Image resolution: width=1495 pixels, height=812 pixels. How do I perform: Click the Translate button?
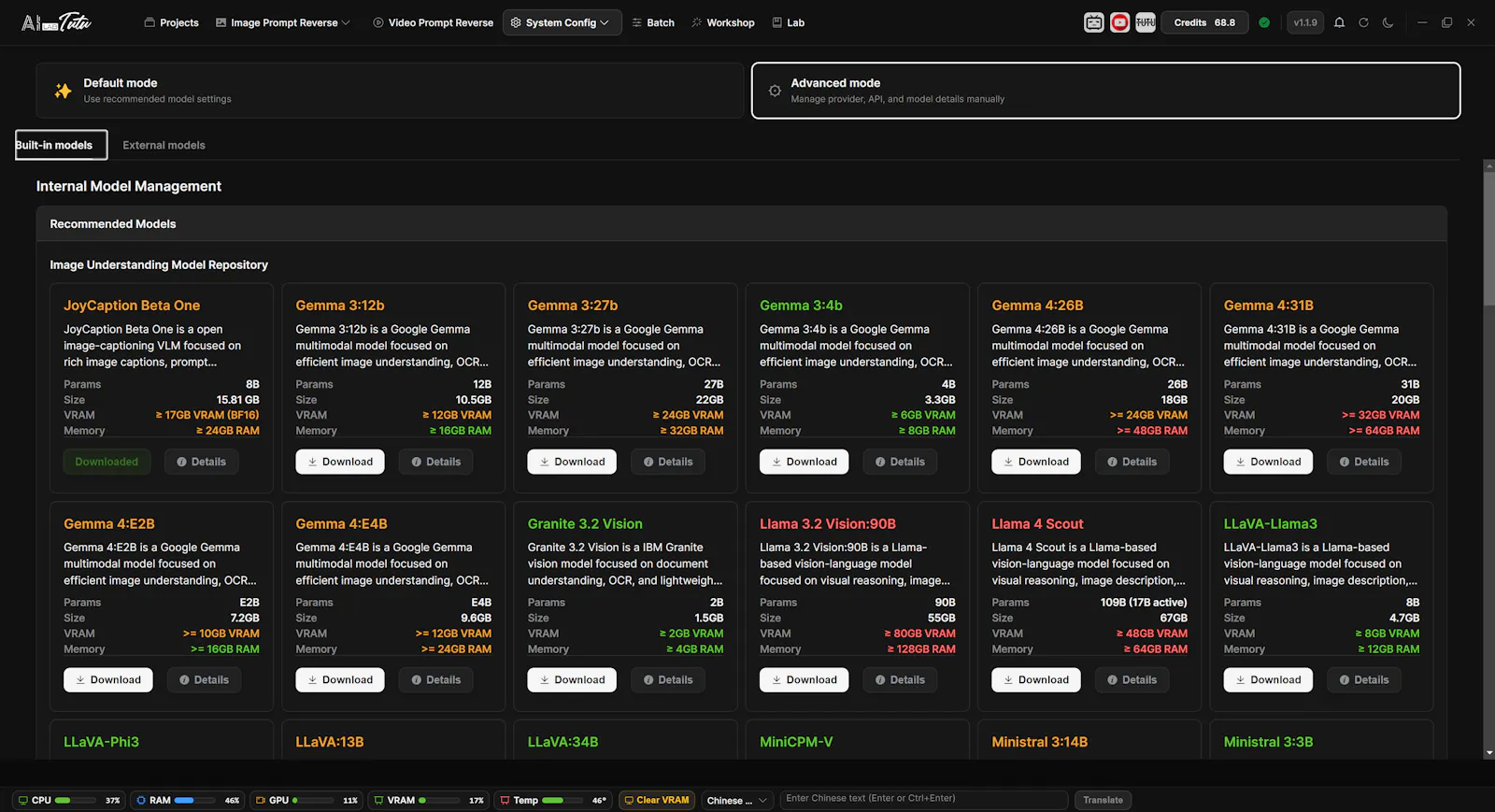point(1103,800)
